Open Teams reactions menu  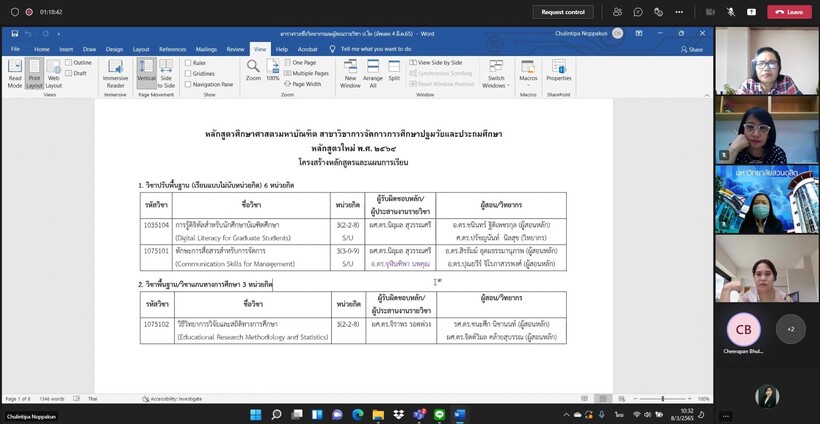(x=658, y=12)
